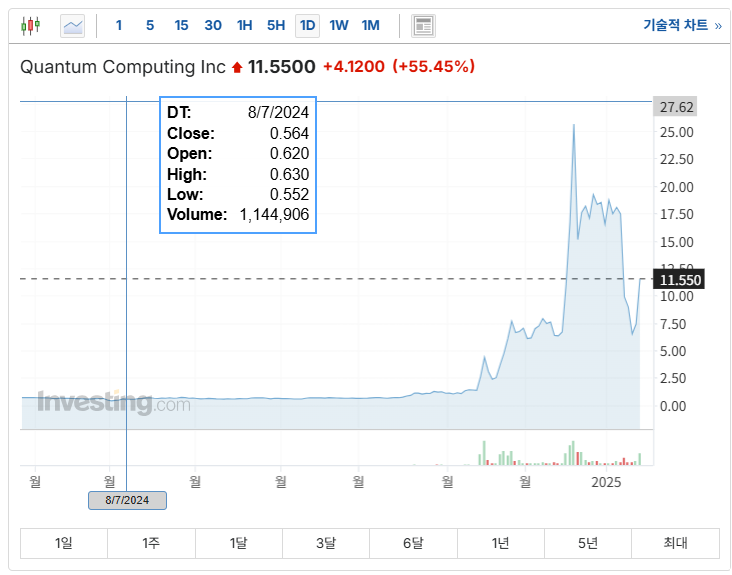
Task: Choose the 15 minute interval
Action: 181,25
